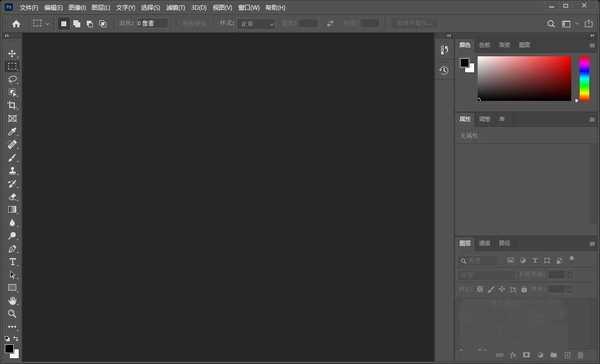Open the layer filter kind dropdown
The image size is (600, 364).
point(480,261)
